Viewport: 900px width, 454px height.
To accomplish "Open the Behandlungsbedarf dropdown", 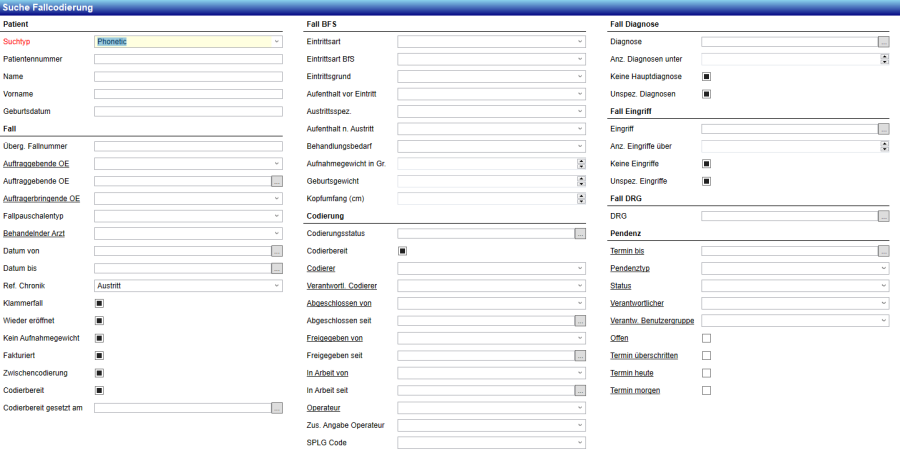I will click(491, 146).
